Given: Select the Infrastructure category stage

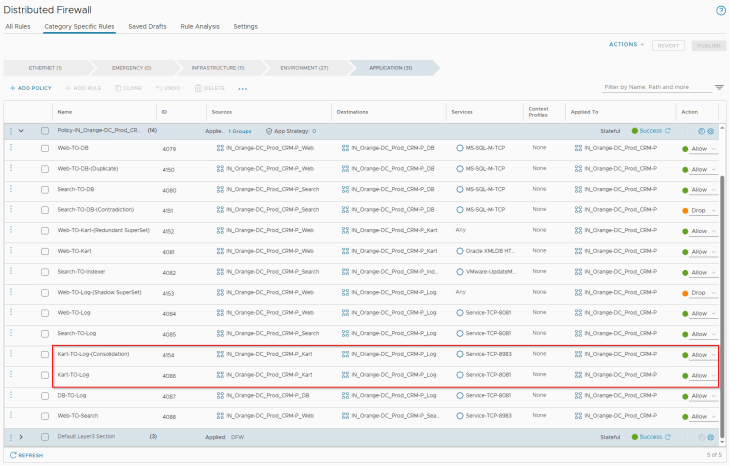Looking at the screenshot, I should point(216,67).
